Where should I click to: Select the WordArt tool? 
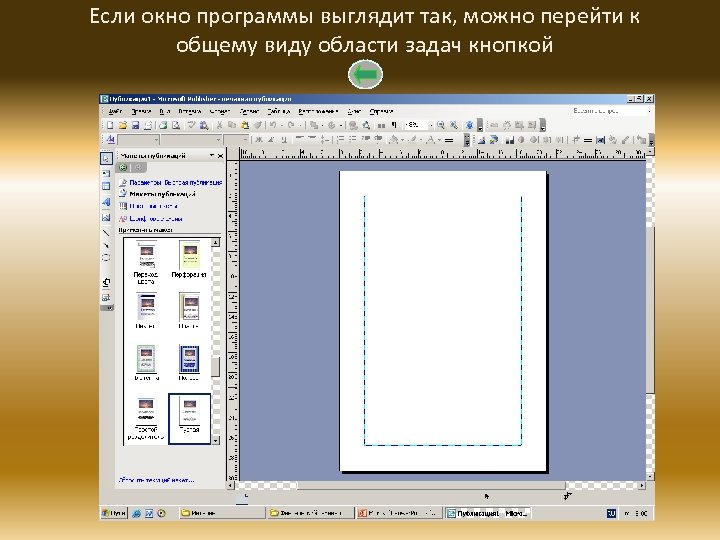(107, 202)
